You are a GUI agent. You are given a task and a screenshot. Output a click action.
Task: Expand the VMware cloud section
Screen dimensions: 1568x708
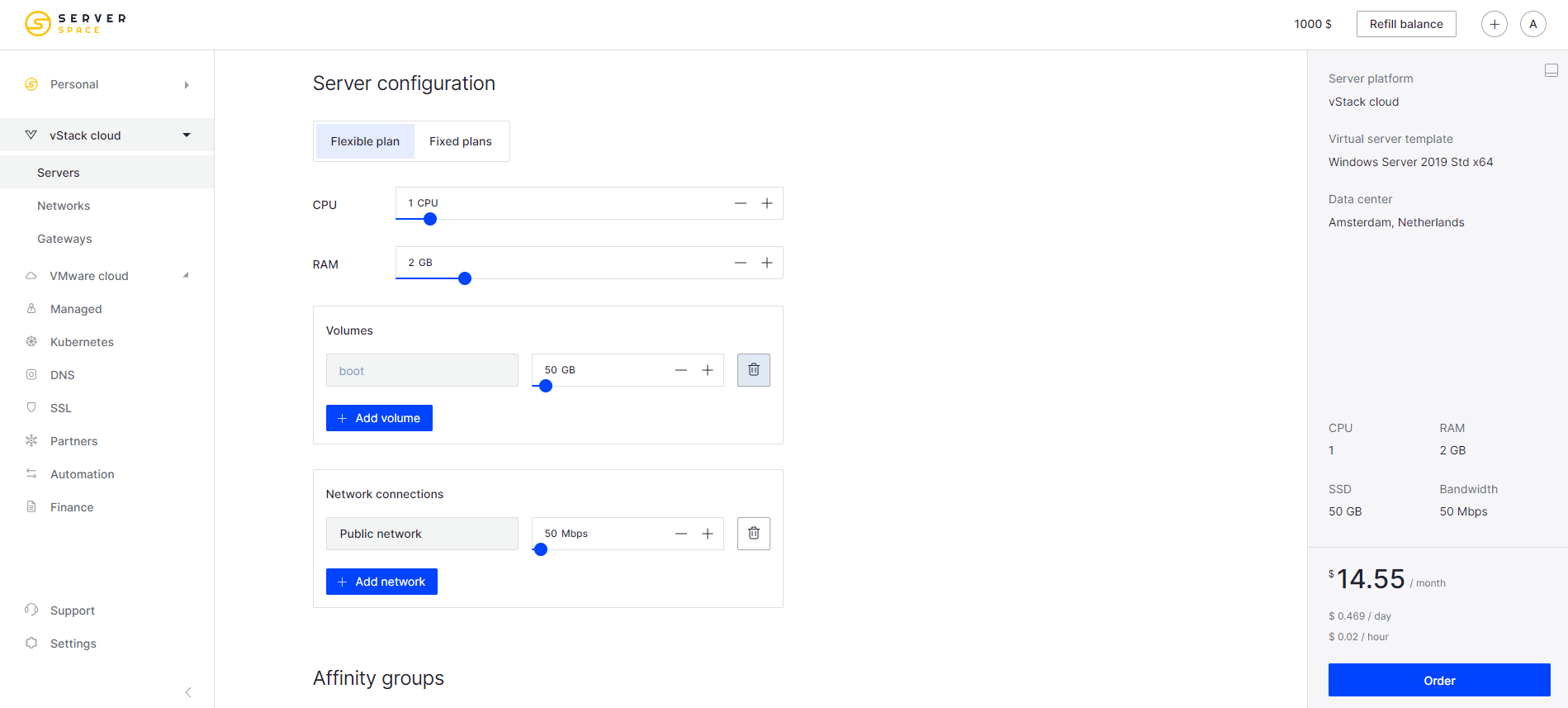point(186,276)
